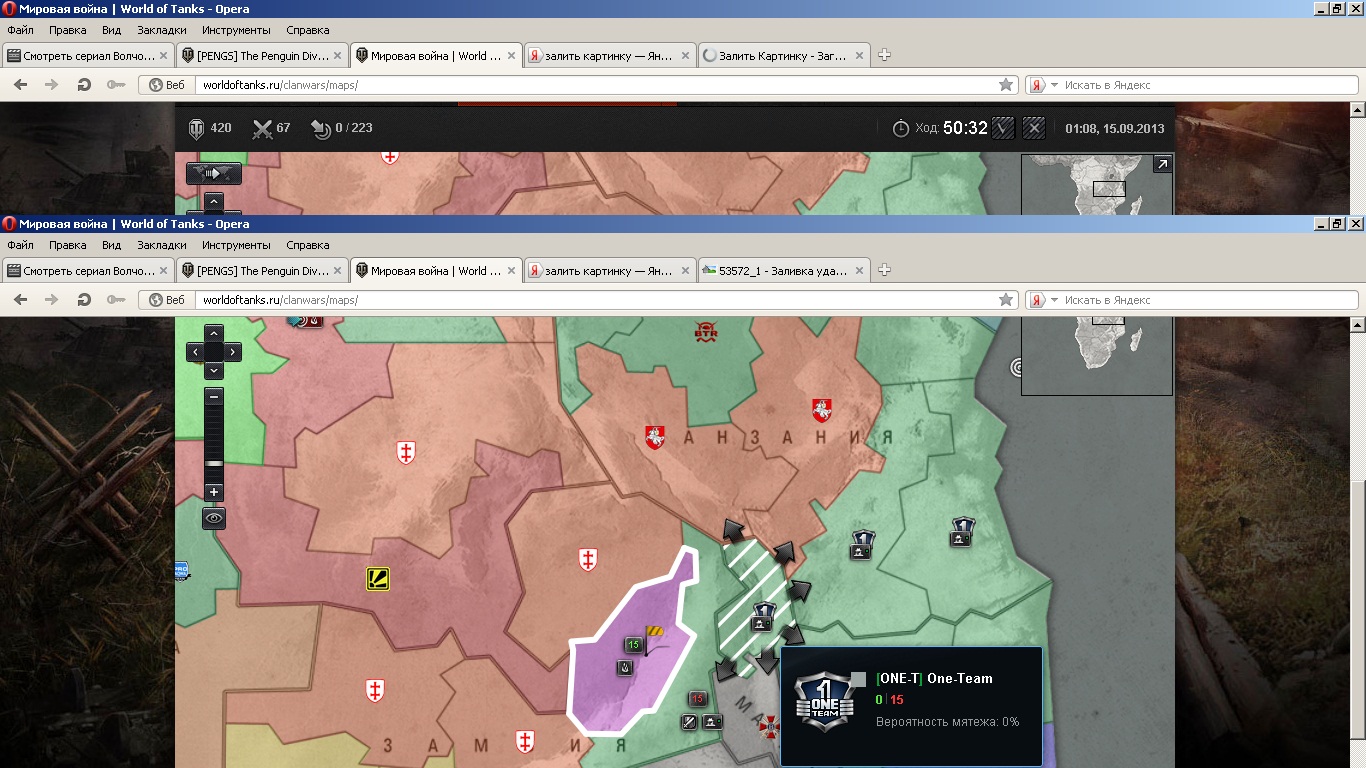Open a new tab in the front window
The height and width of the screenshot is (768, 1366).
pyautogui.click(x=884, y=270)
